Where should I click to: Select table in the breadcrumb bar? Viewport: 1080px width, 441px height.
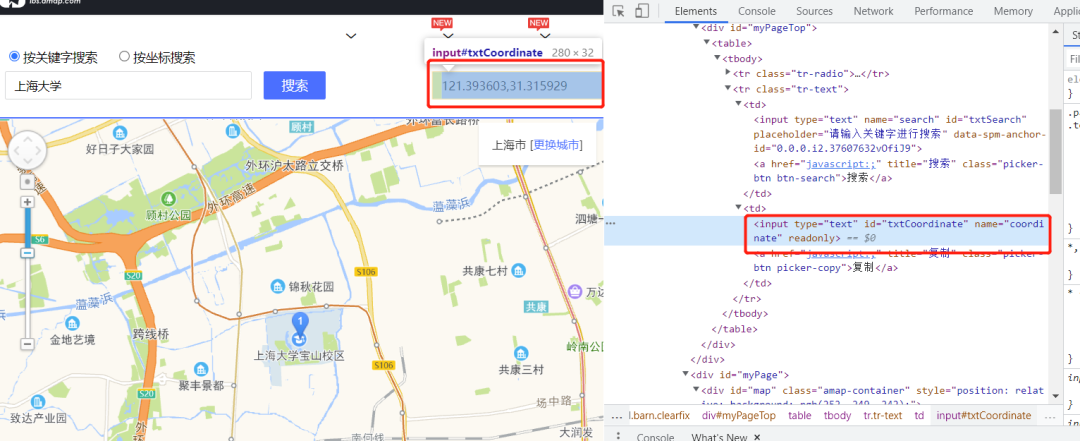[x=799, y=416]
